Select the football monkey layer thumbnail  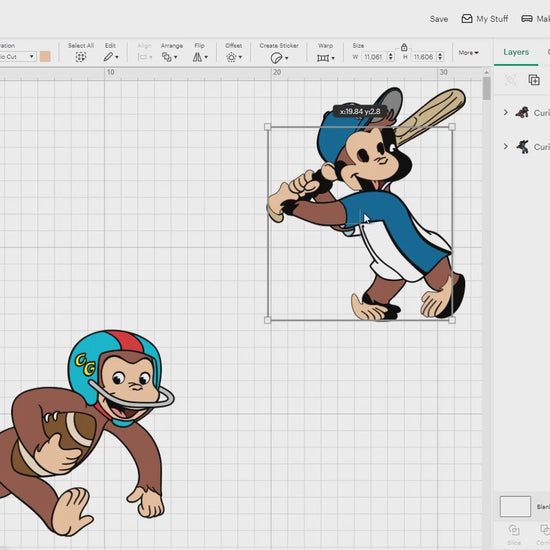(522, 113)
